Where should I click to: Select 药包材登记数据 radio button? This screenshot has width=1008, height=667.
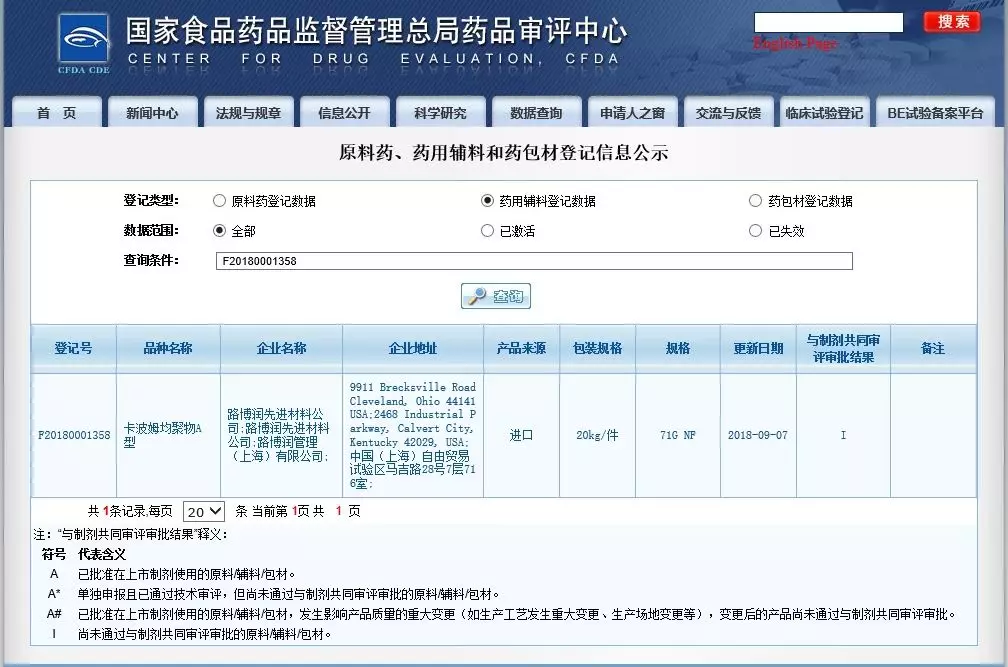point(755,201)
